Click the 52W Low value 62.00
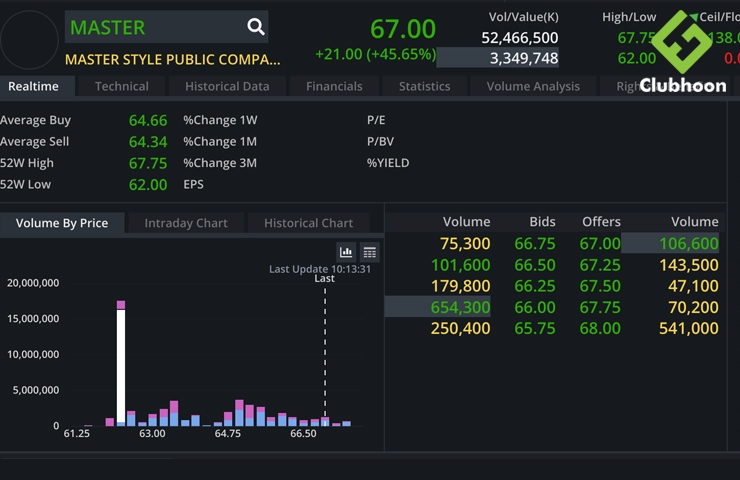740x480 pixels. (x=148, y=185)
